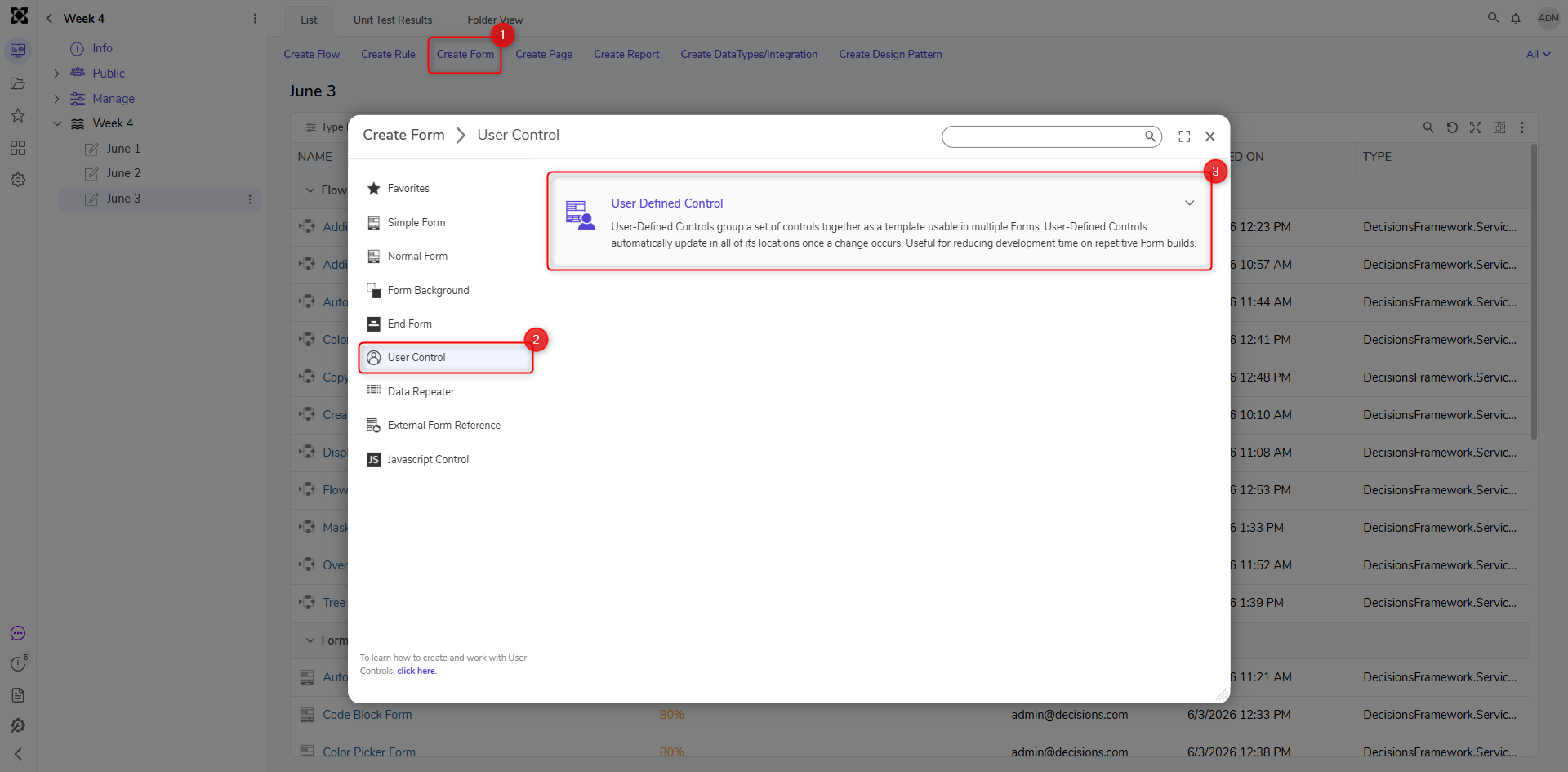This screenshot has height=772, width=1568.
Task: Open June 2 in the tree
Action: point(123,173)
